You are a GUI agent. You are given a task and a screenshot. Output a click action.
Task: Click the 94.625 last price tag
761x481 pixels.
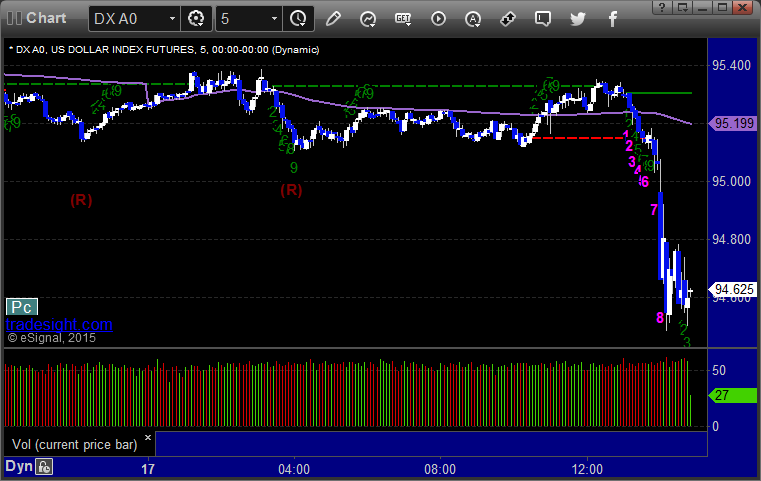(733, 289)
